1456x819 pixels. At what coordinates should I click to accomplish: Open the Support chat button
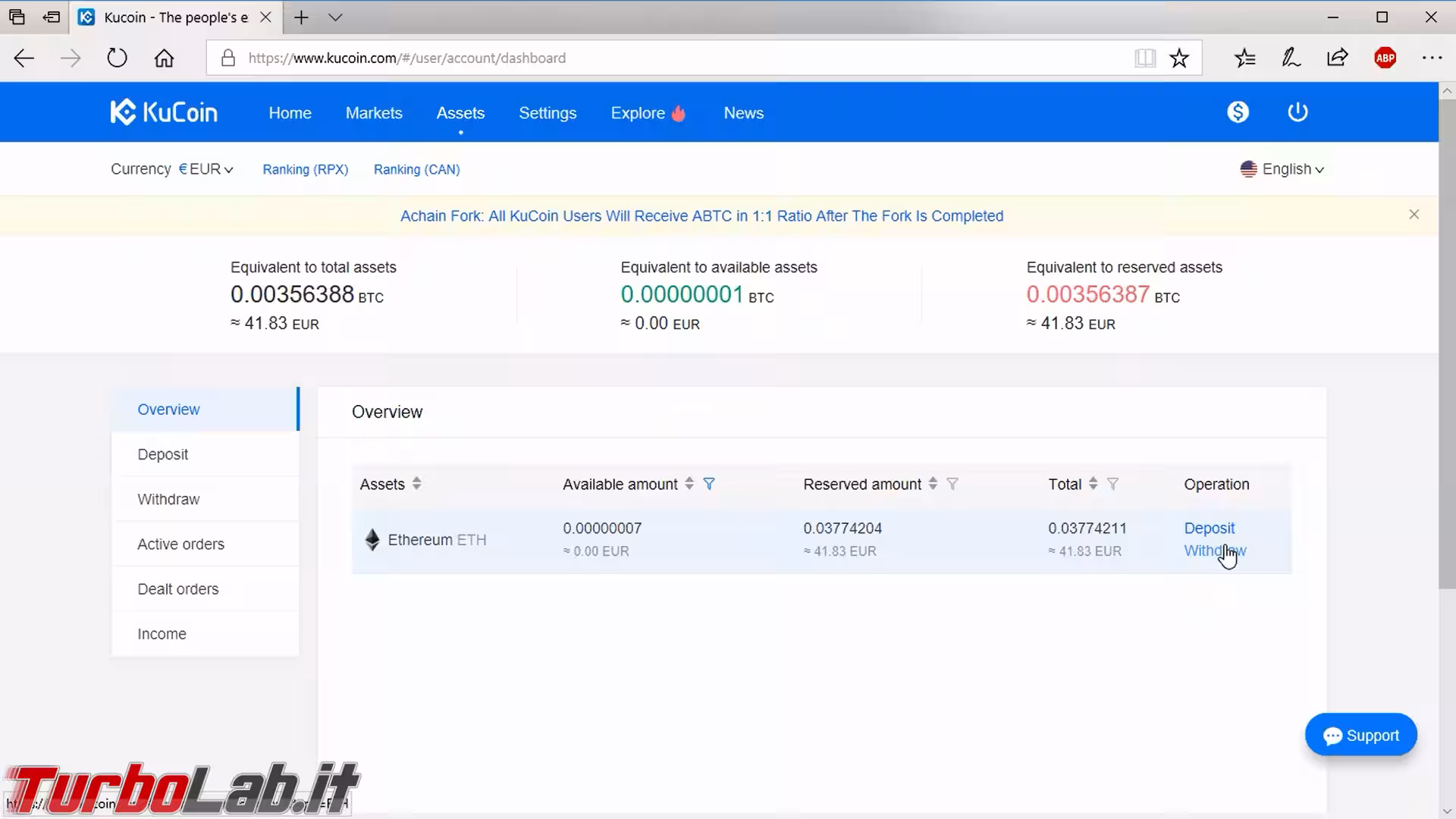1360,735
